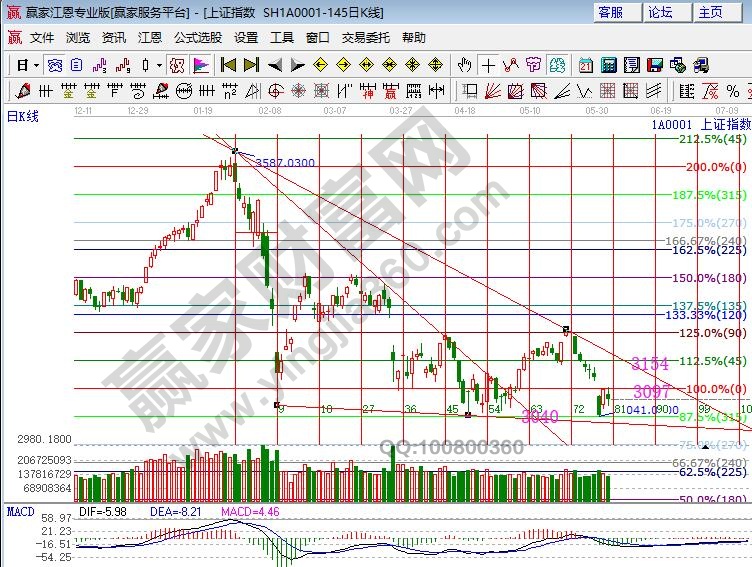Click the 主页 button
752x567 pixels.
pos(710,12)
